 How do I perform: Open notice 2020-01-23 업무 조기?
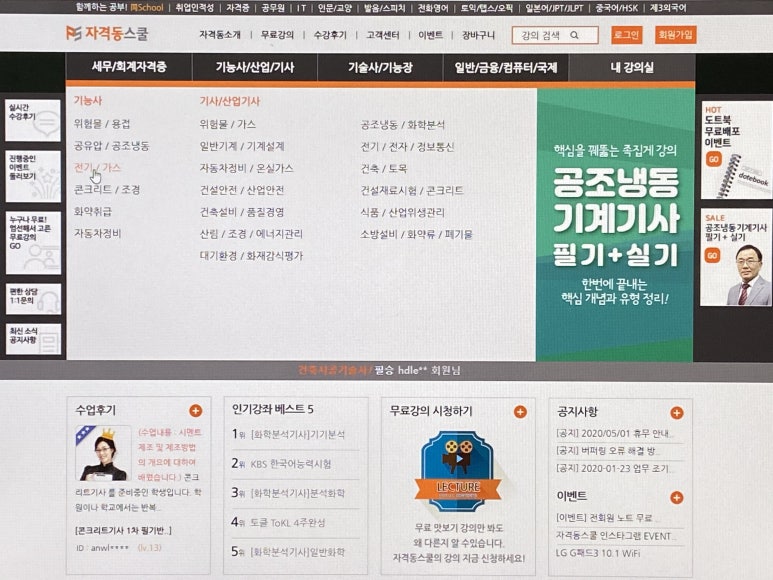coord(614,469)
